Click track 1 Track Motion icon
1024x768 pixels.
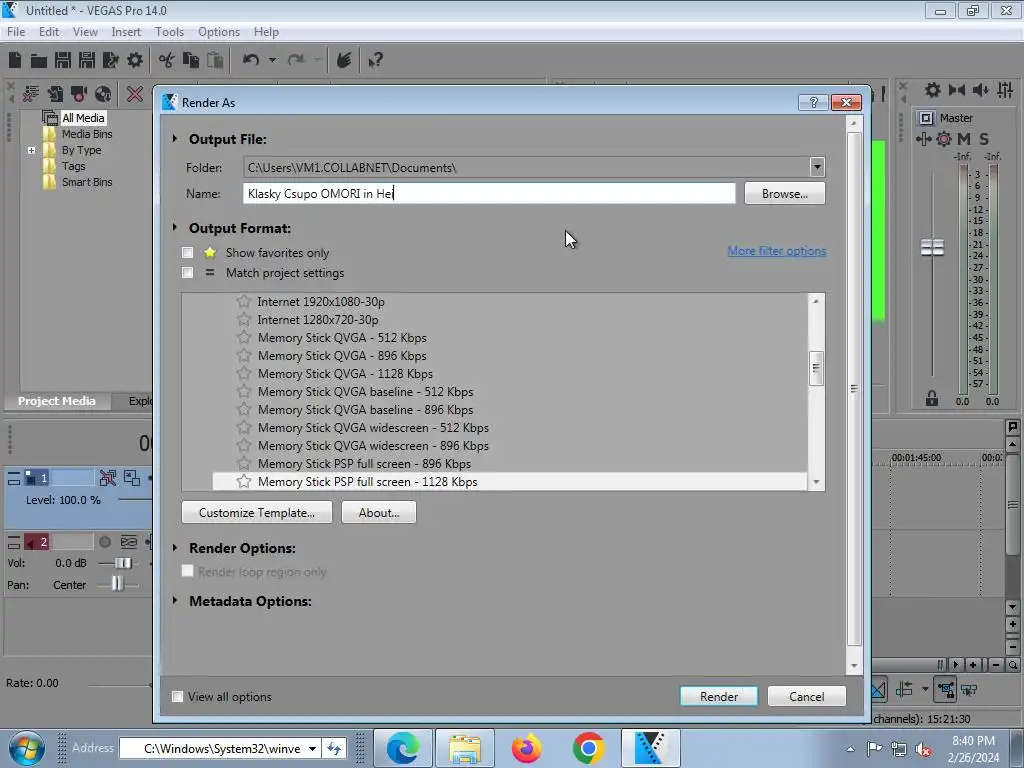pos(132,478)
